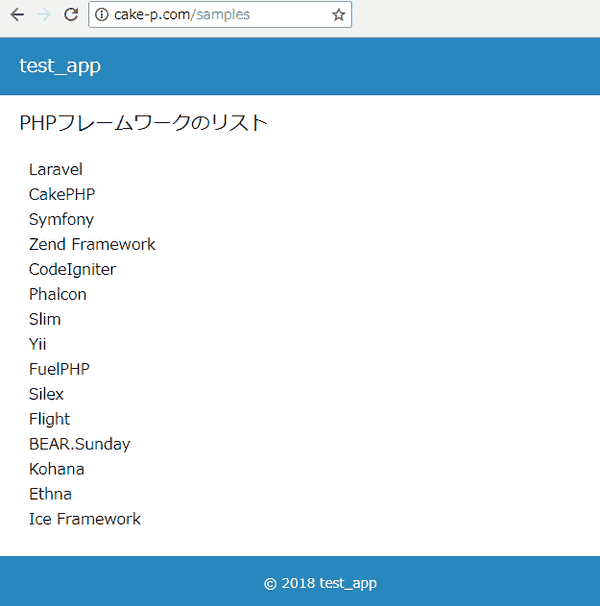This screenshot has width=600, height=606.
Task: Bookmark this page with star icon
Action: coord(338,15)
